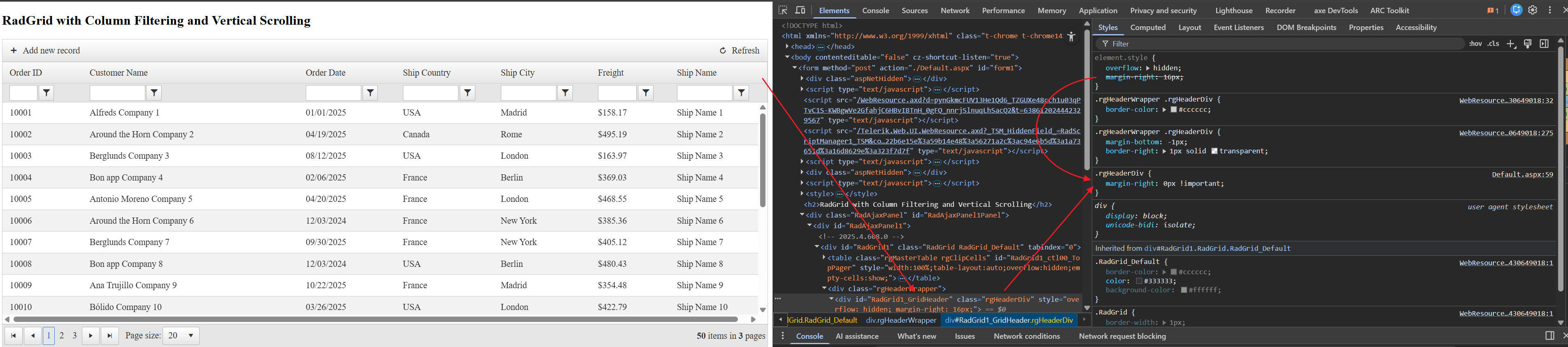Expand the overflow property value triangle

point(1148,68)
